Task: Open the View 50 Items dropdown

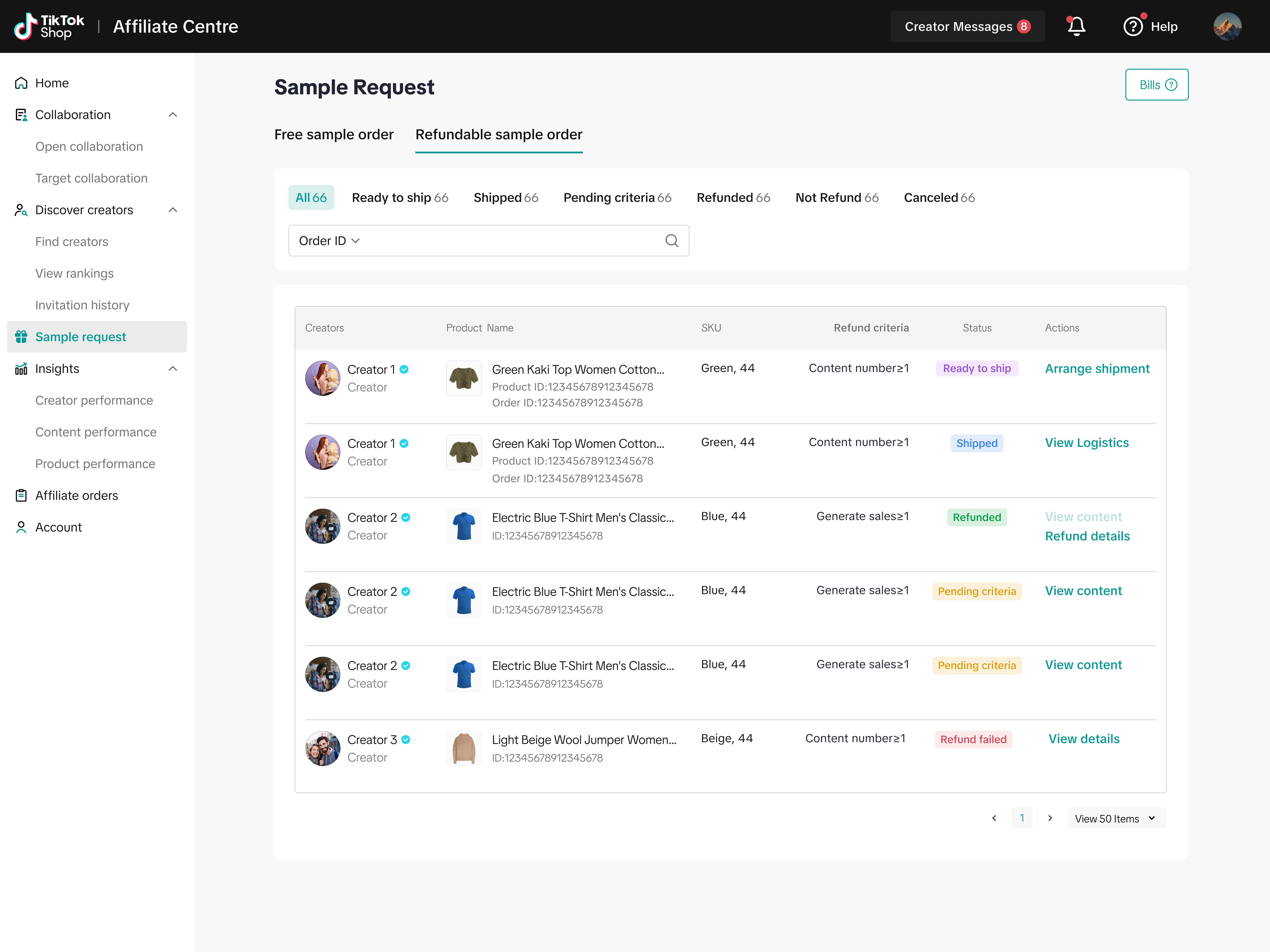Action: coord(1117,818)
